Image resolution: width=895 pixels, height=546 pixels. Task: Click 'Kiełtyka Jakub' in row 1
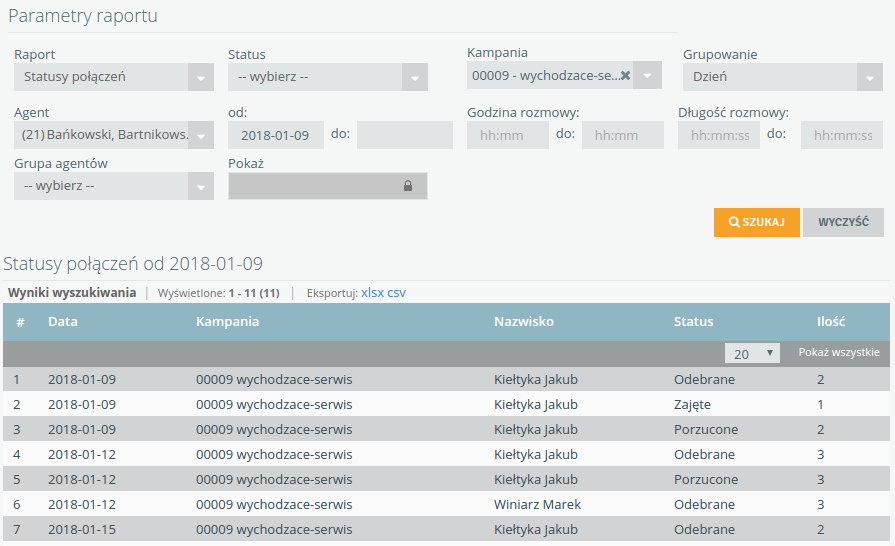point(535,379)
